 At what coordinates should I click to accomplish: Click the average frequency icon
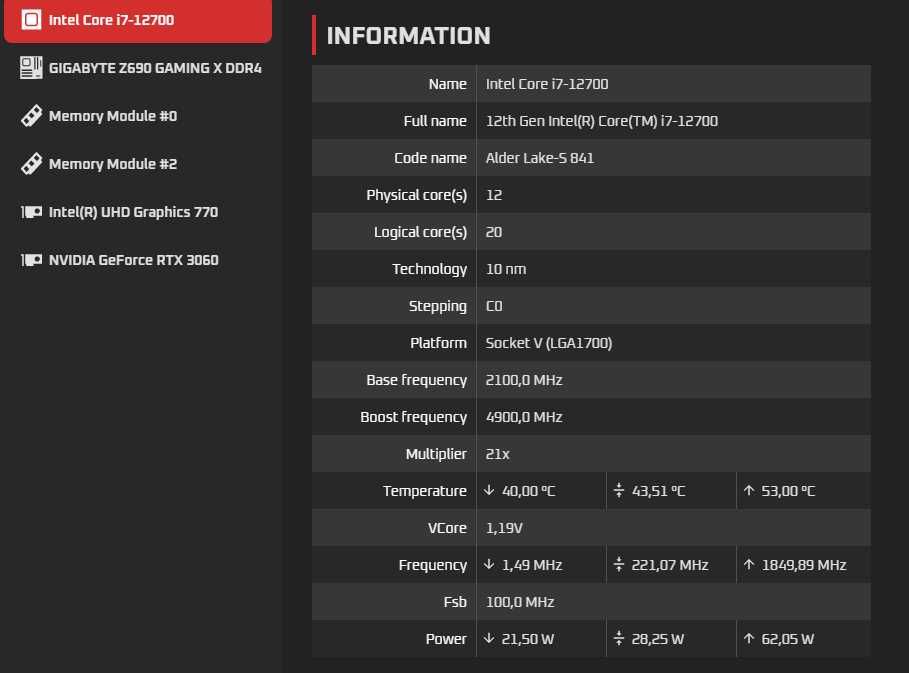[619, 565]
